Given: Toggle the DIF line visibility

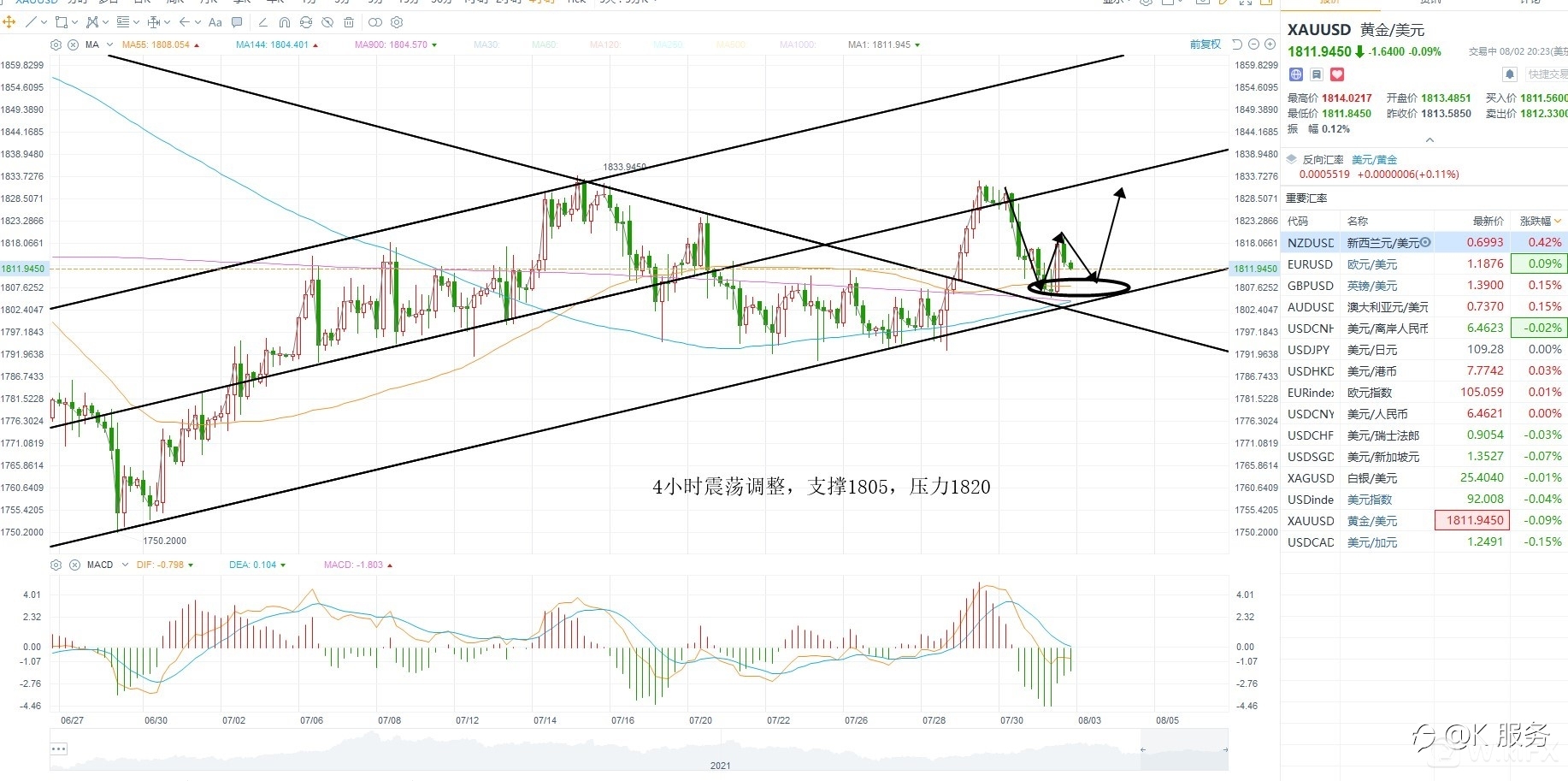Looking at the screenshot, I should pyautogui.click(x=165, y=565).
